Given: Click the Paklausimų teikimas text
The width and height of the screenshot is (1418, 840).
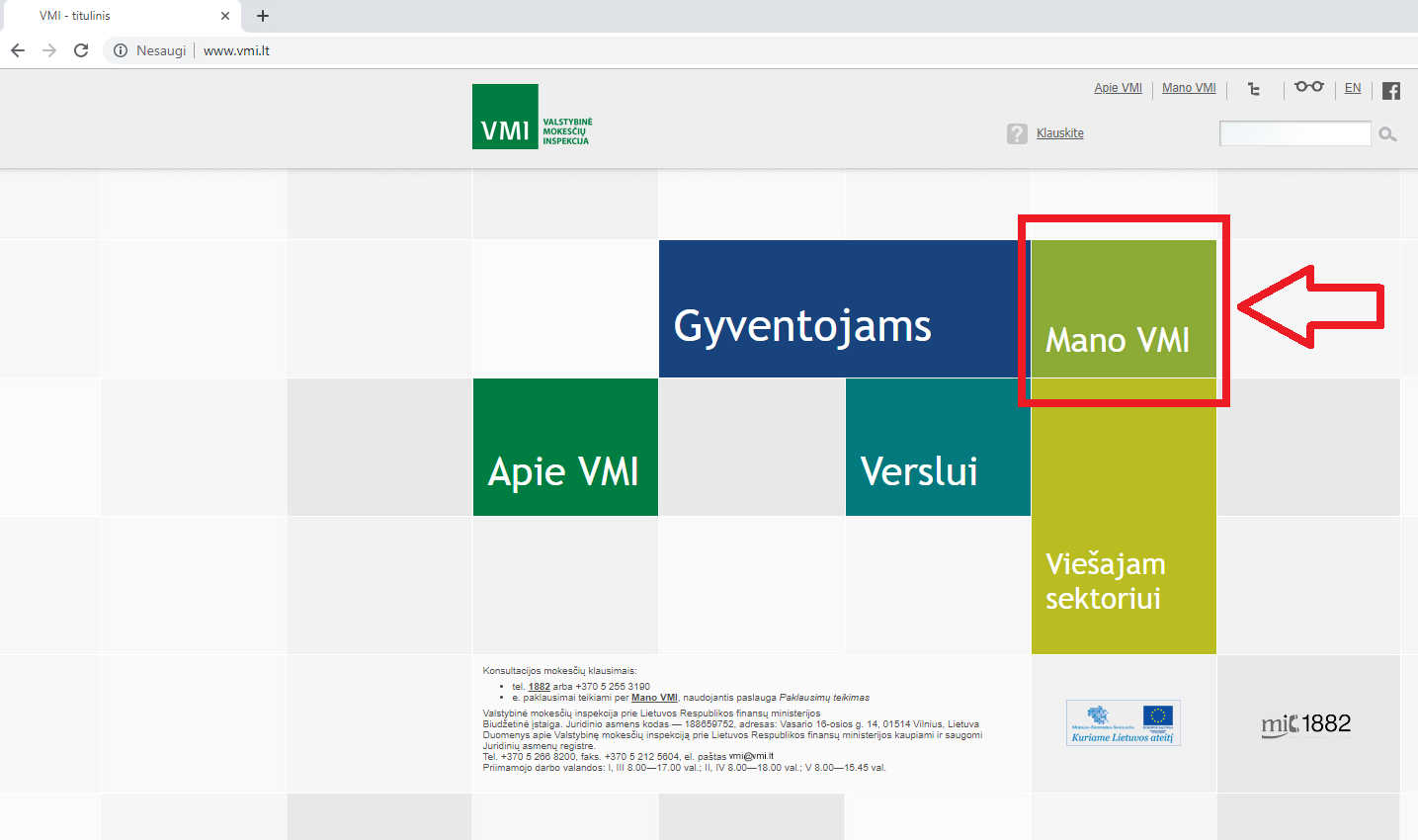Looking at the screenshot, I should (824, 698).
